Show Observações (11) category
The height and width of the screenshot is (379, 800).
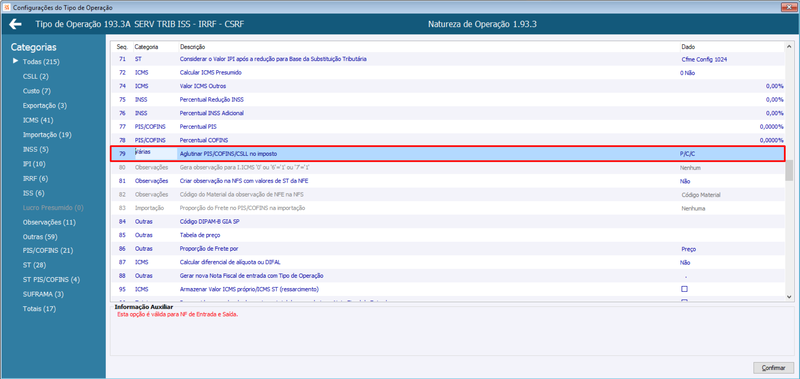coord(49,222)
